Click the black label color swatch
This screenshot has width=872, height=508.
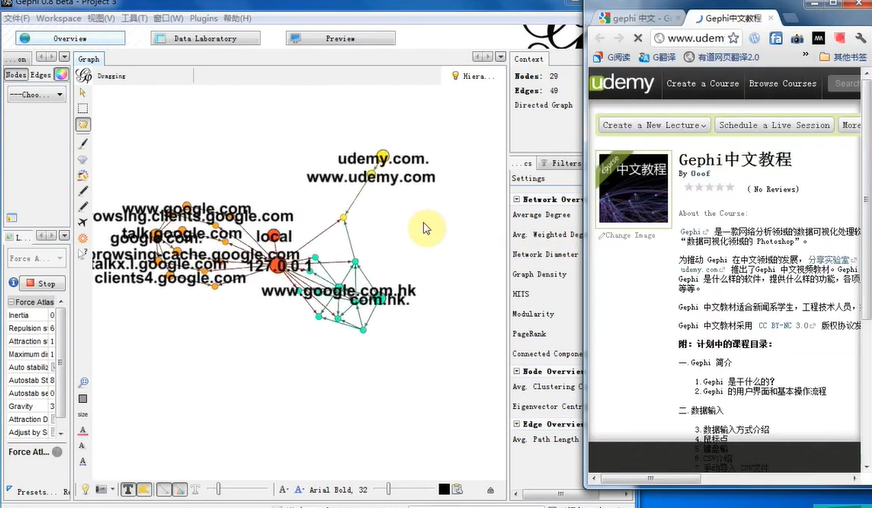[444, 489]
